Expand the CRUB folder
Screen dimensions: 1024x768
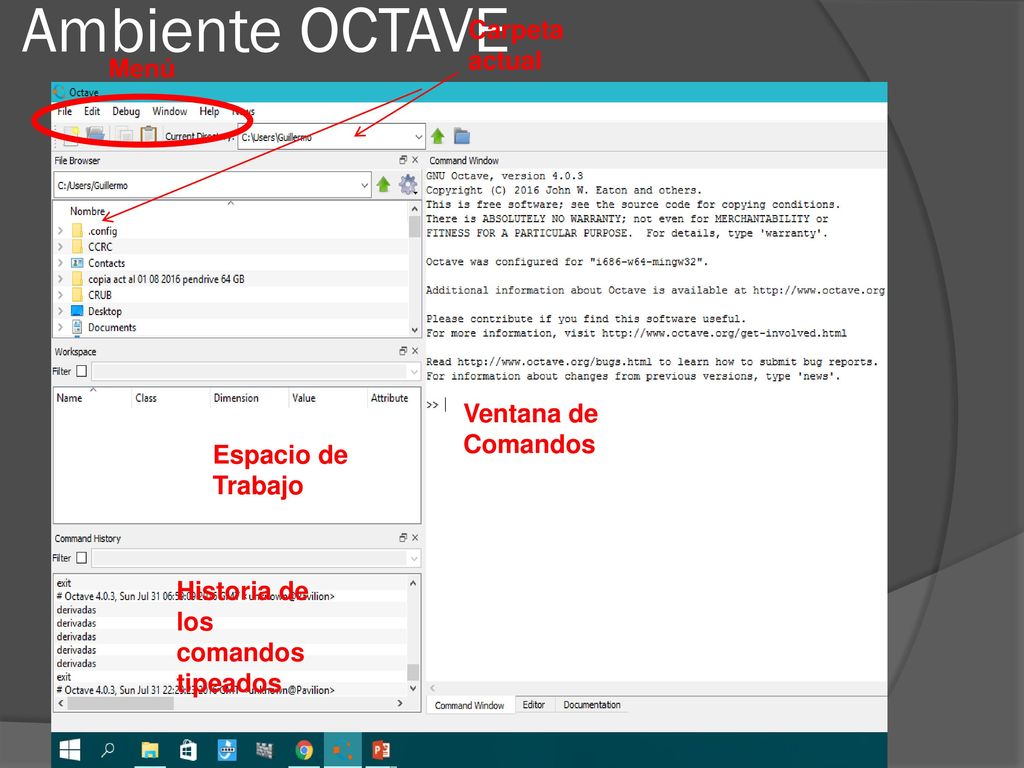click(60, 295)
